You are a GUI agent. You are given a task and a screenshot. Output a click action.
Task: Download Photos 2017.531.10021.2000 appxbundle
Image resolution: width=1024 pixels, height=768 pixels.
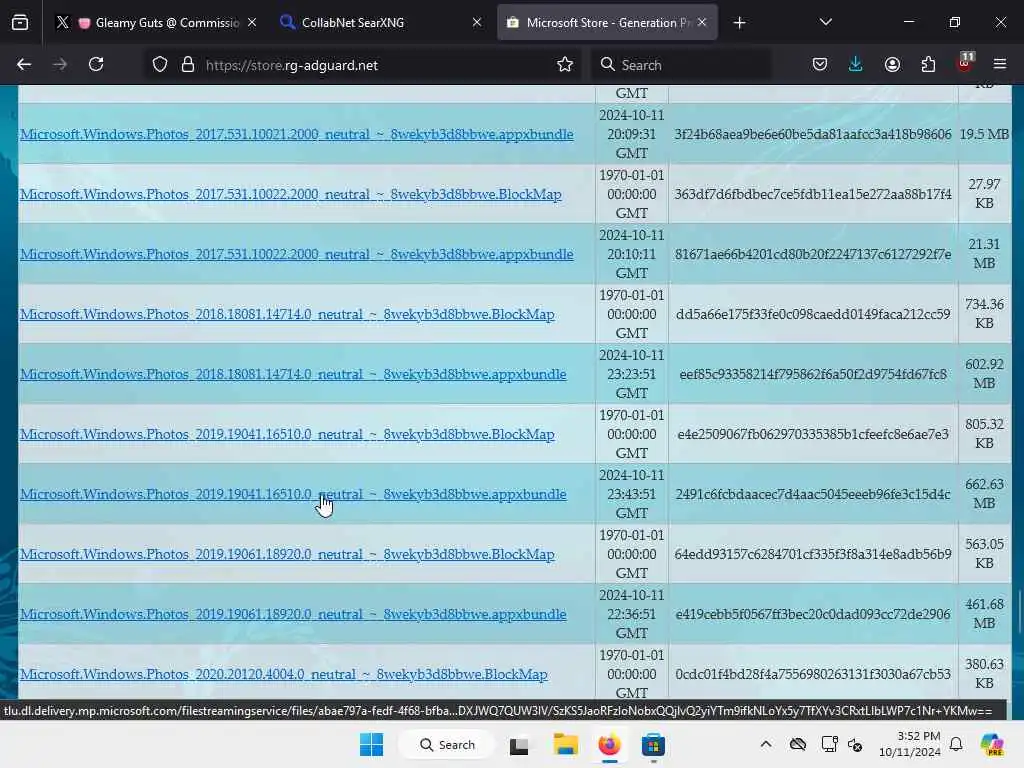coord(296,135)
